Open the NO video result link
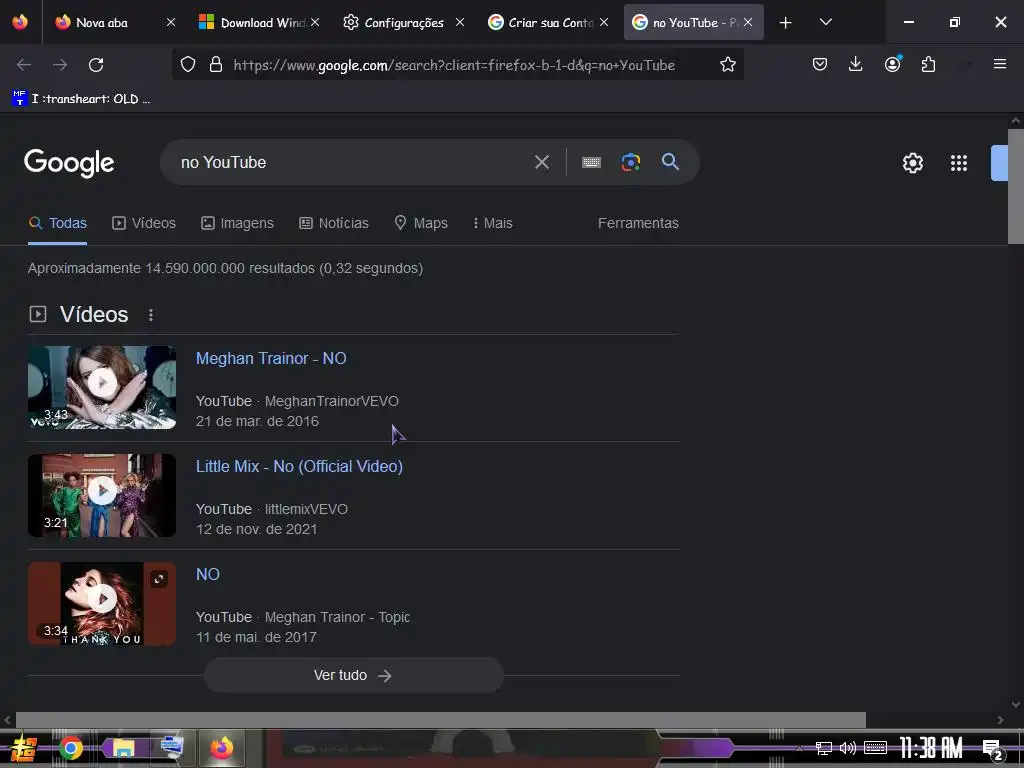Viewport: 1024px width, 768px height. tap(208, 574)
